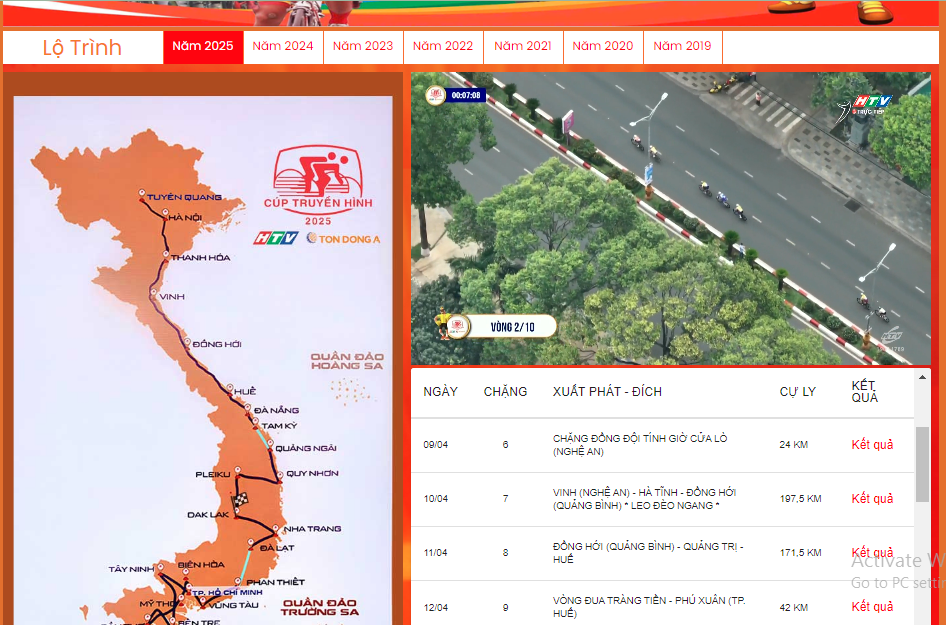Open the race video thumbnail
This screenshot has width=946, height=625.
pos(671,218)
